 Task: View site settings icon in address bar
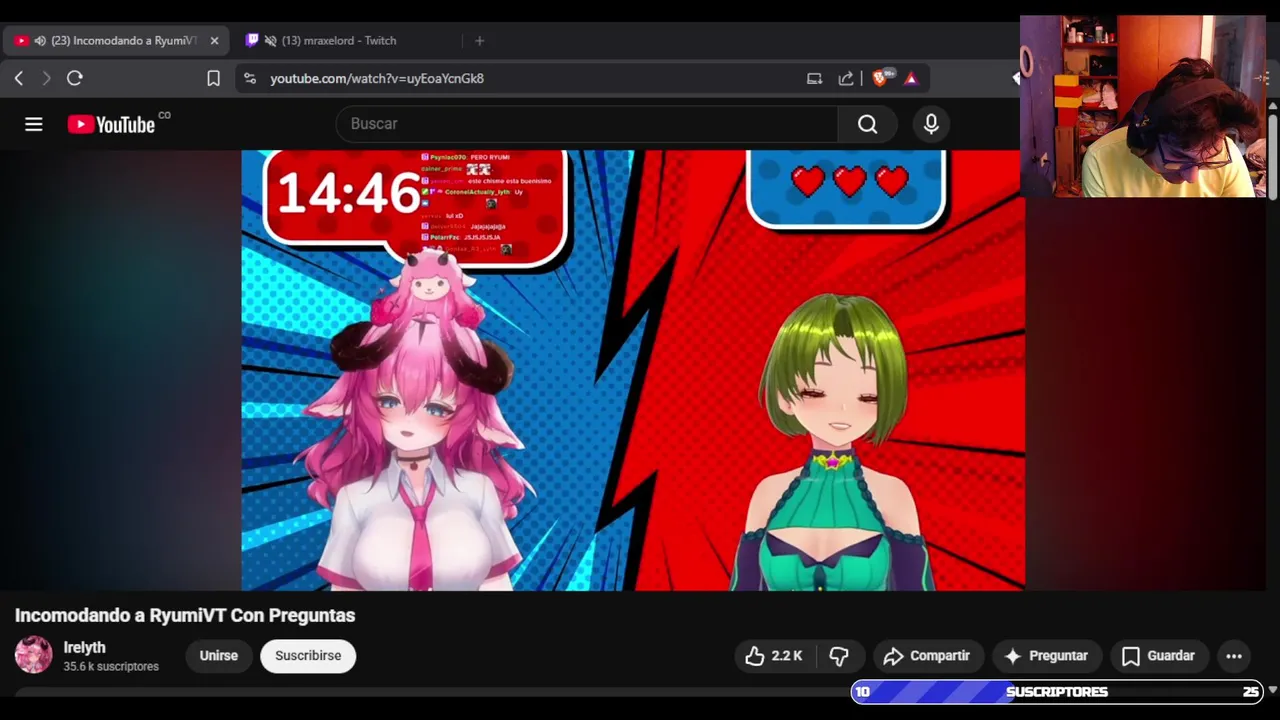250,78
